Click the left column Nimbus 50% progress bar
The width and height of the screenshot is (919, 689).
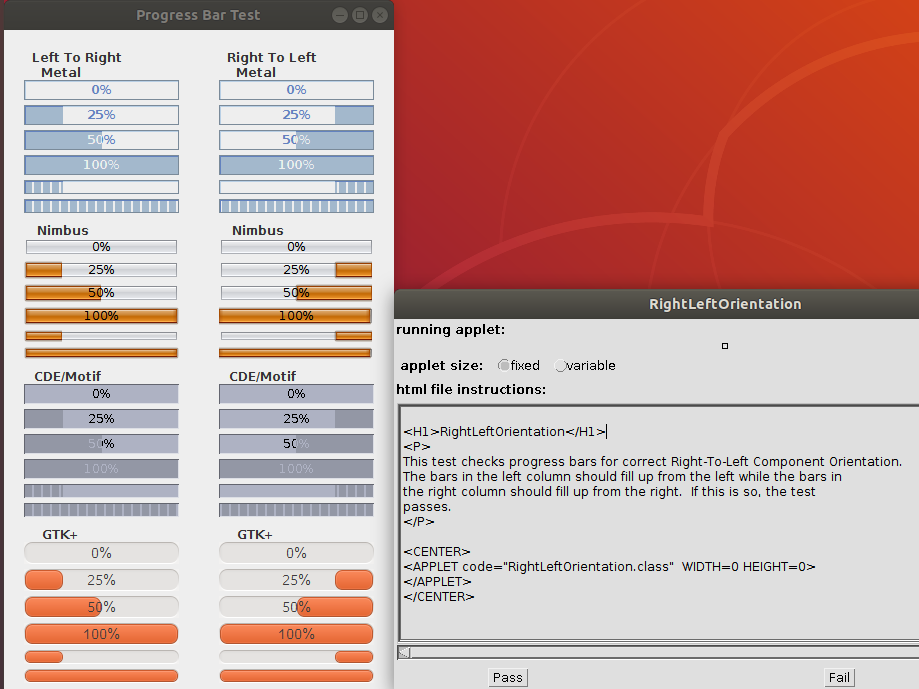(x=101, y=293)
